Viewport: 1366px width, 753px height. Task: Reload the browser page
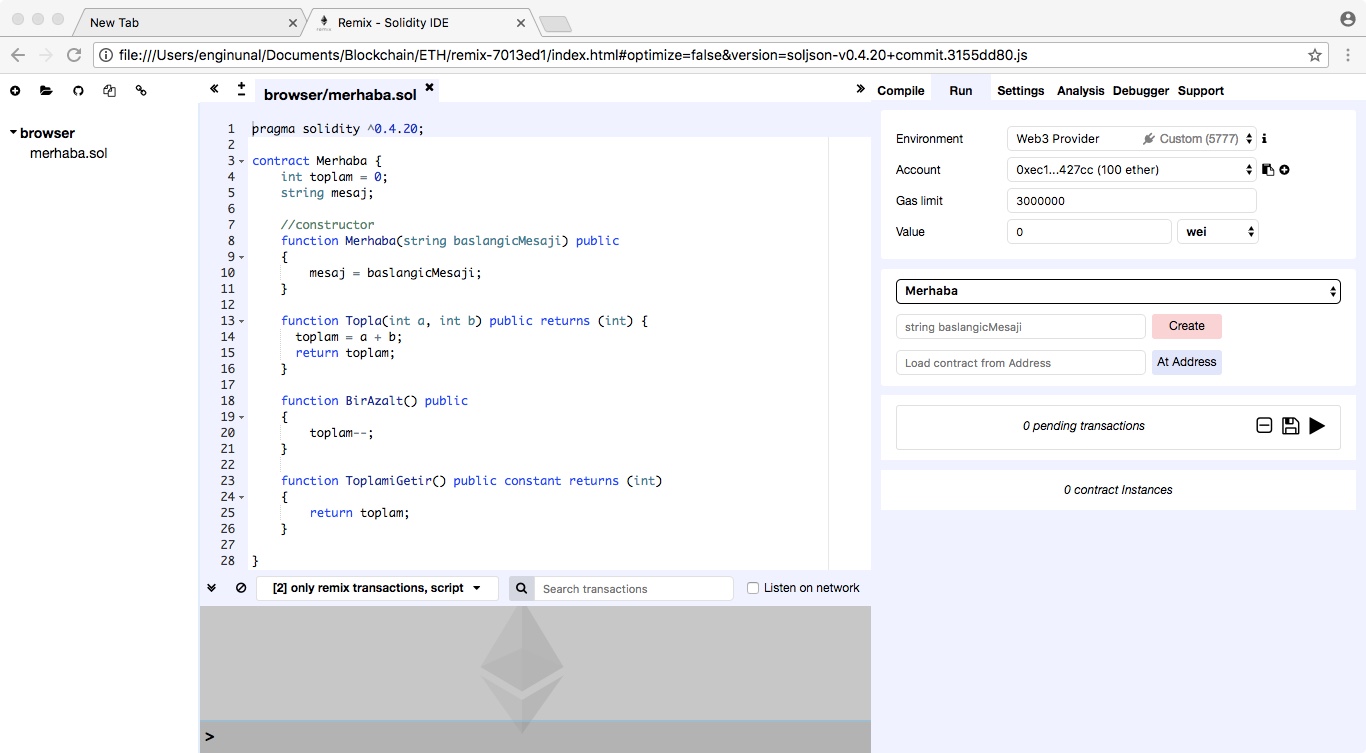pos(74,55)
